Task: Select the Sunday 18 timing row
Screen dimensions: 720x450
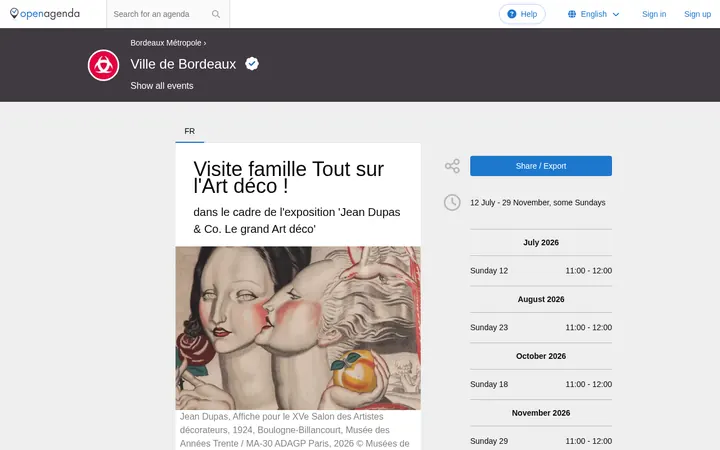Action: click(x=540, y=384)
